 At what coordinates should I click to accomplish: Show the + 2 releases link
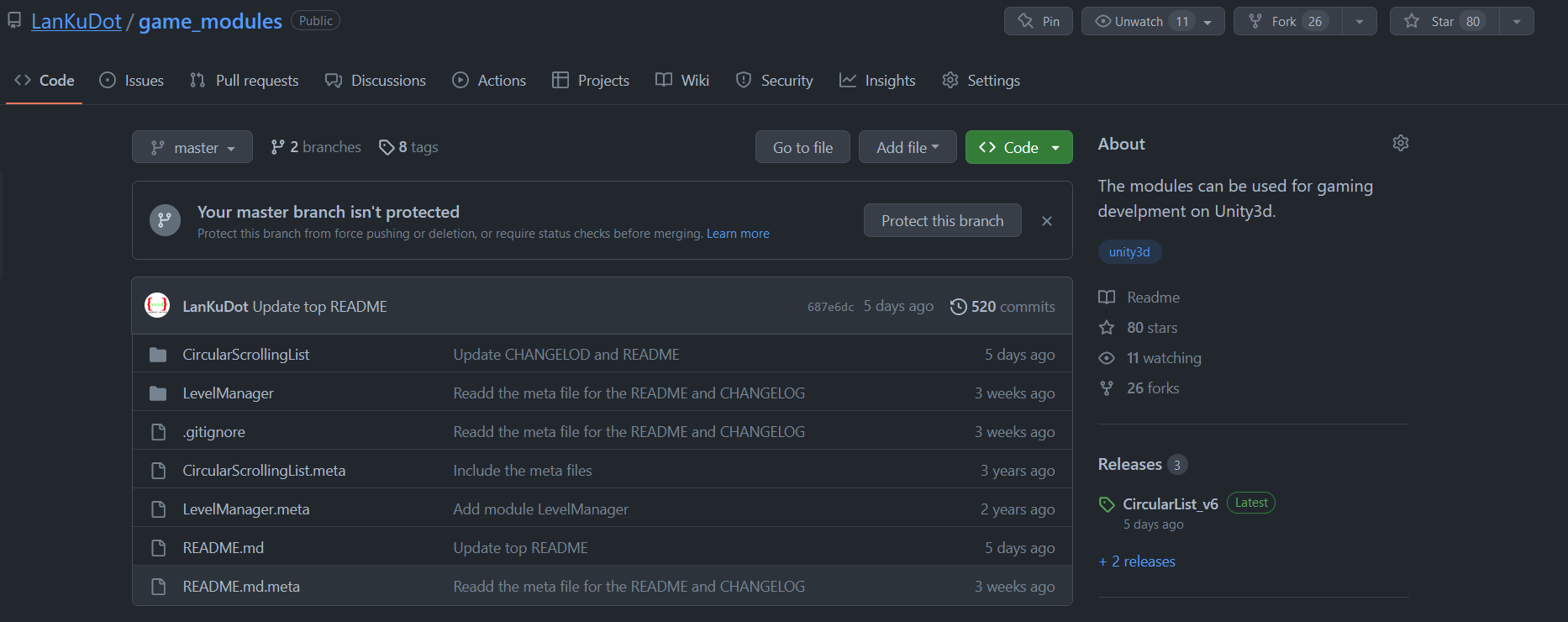pyautogui.click(x=1137, y=561)
